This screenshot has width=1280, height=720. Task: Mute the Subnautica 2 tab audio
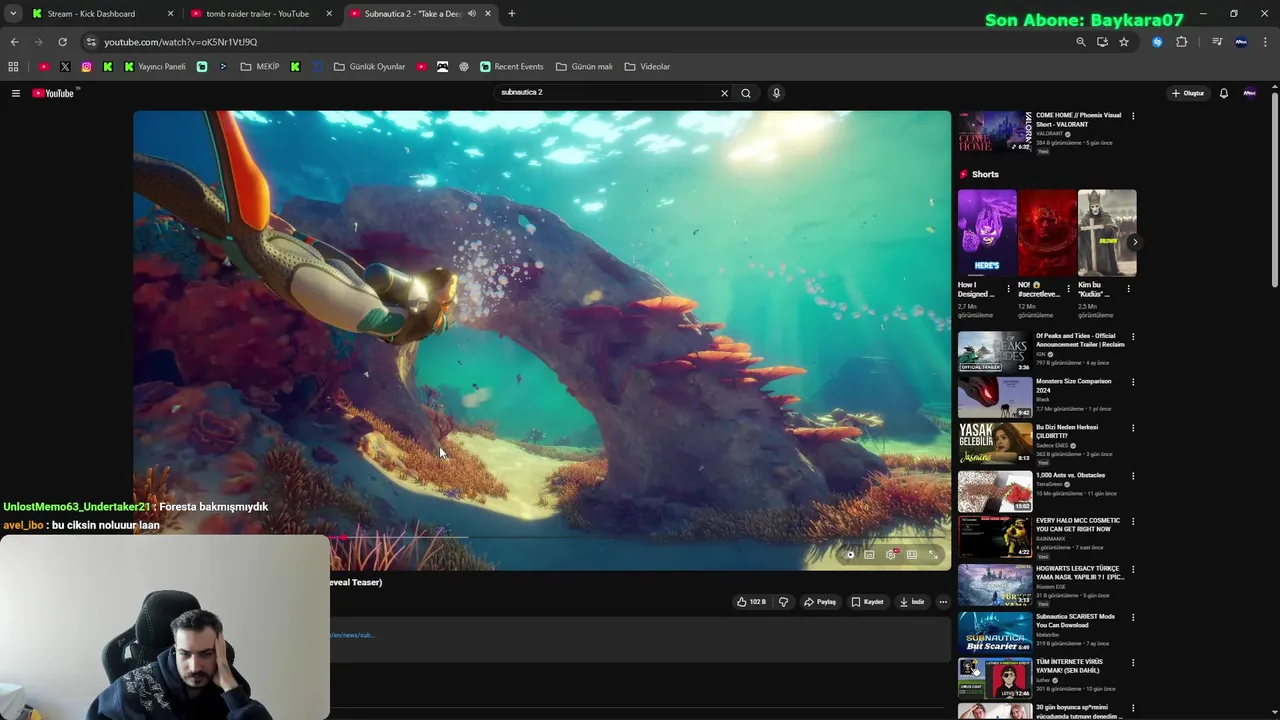(x=472, y=14)
